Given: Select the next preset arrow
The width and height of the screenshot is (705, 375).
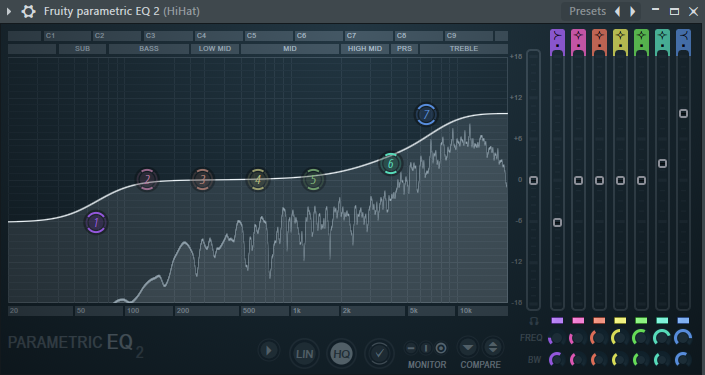Looking at the screenshot, I should 632,11.
